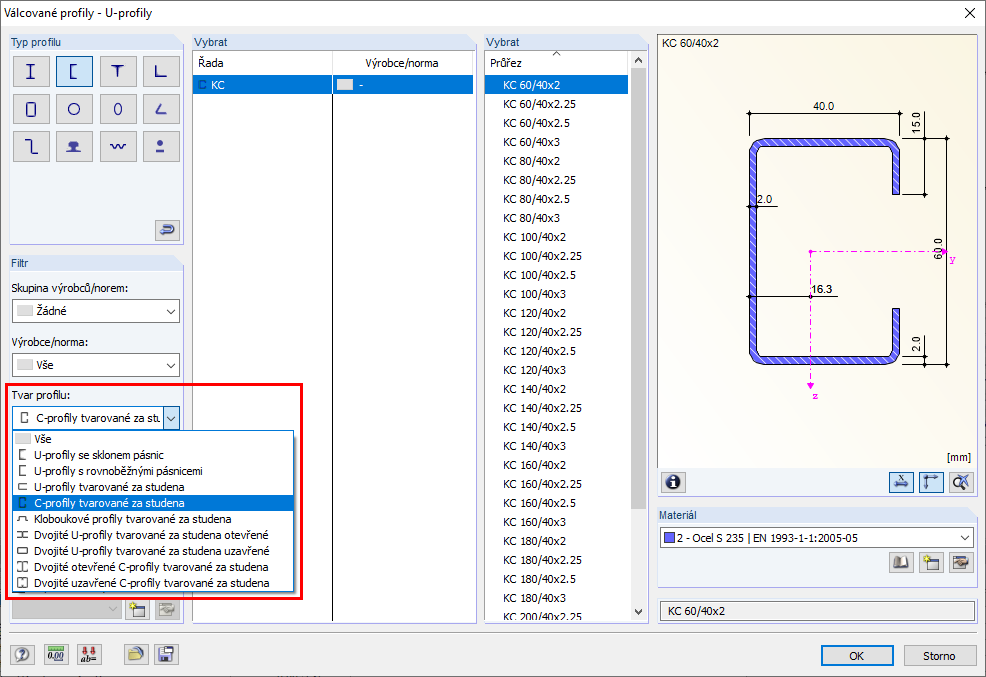Open the Materiál dropdown list

click(x=816, y=538)
